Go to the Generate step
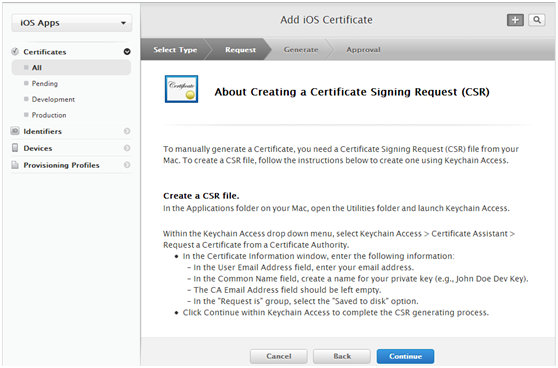The image size is (558, 368). pyautogui.click(x=301, y=49)
